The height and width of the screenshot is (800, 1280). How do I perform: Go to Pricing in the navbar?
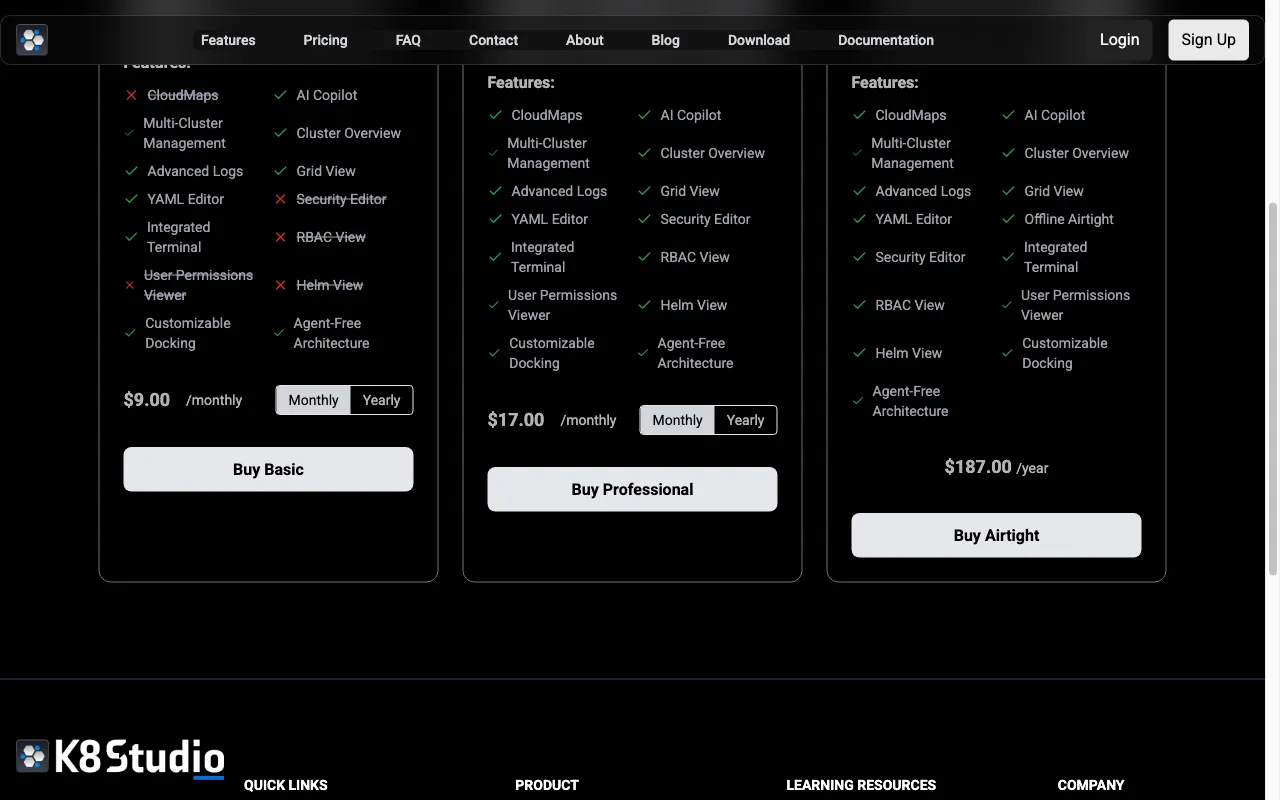click(325, 40)
